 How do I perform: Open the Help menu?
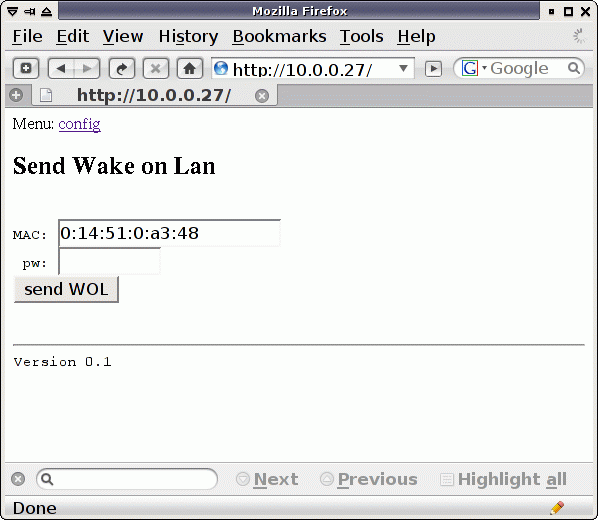click(416, 37)
